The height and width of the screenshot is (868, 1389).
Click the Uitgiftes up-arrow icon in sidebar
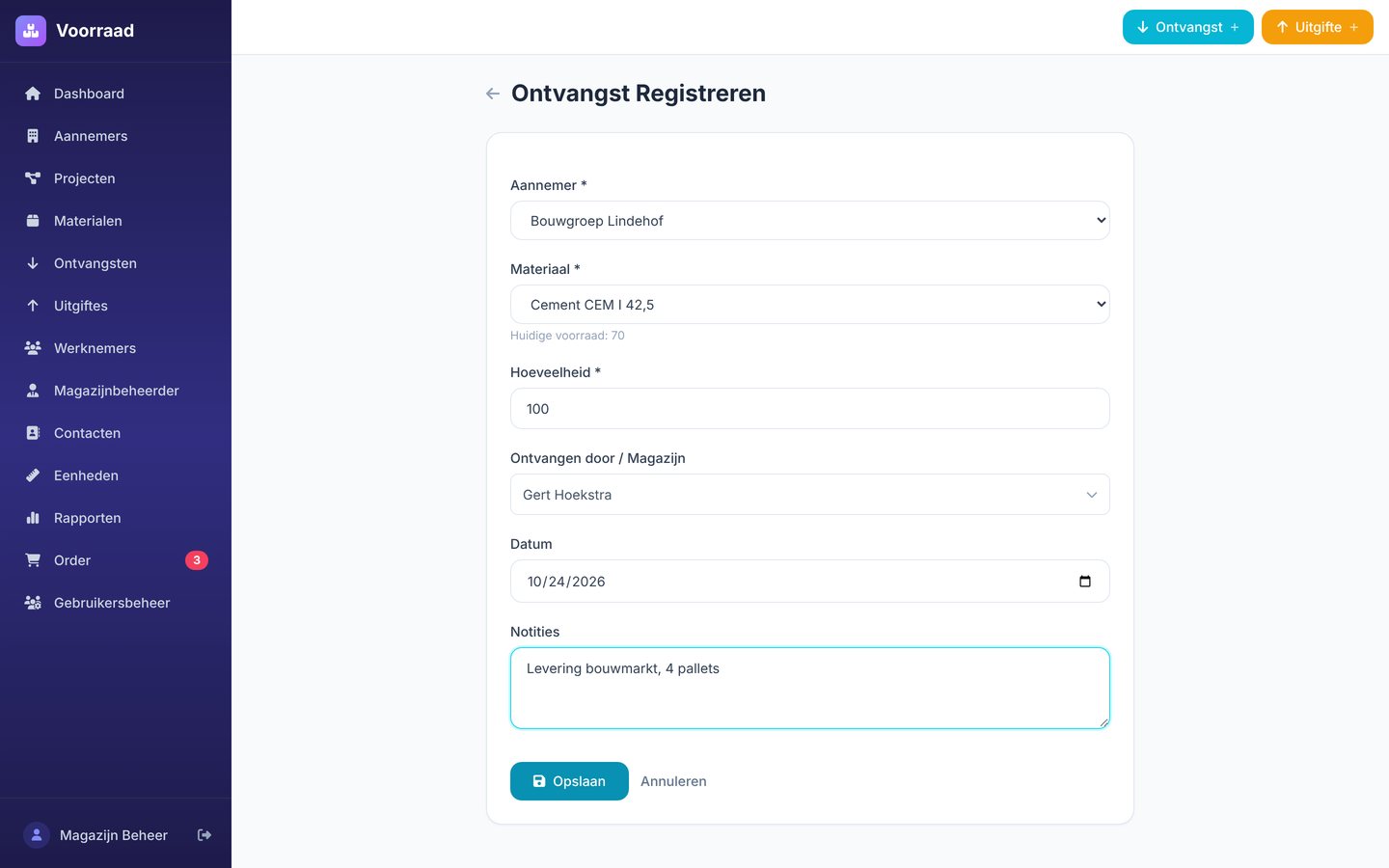pyautogui.click(x=33, y=306)
